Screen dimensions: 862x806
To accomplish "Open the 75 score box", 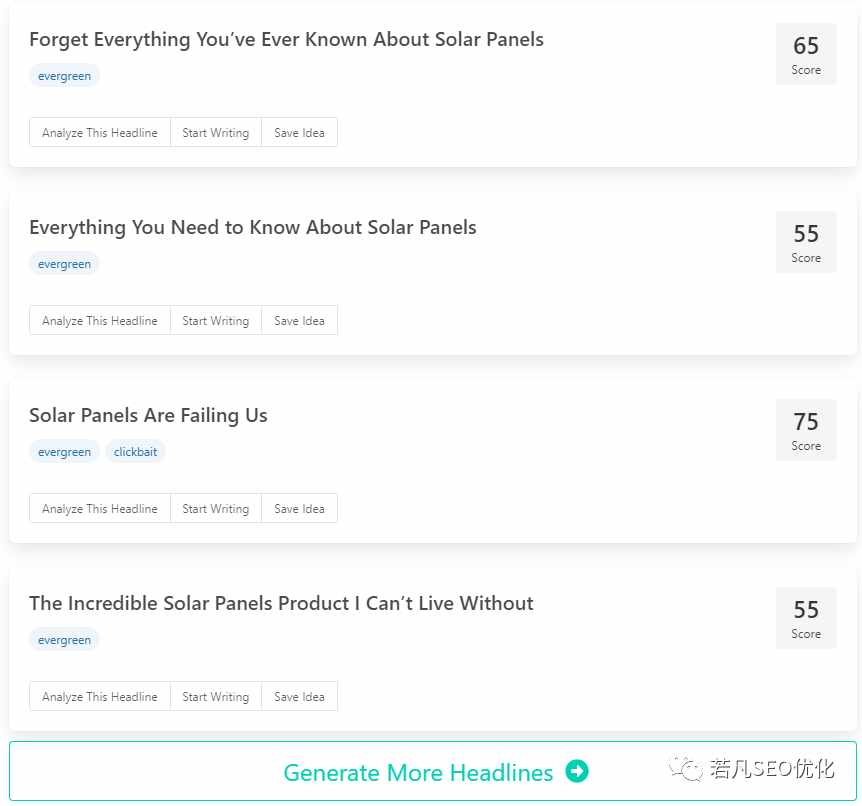I will coord(806,430).
